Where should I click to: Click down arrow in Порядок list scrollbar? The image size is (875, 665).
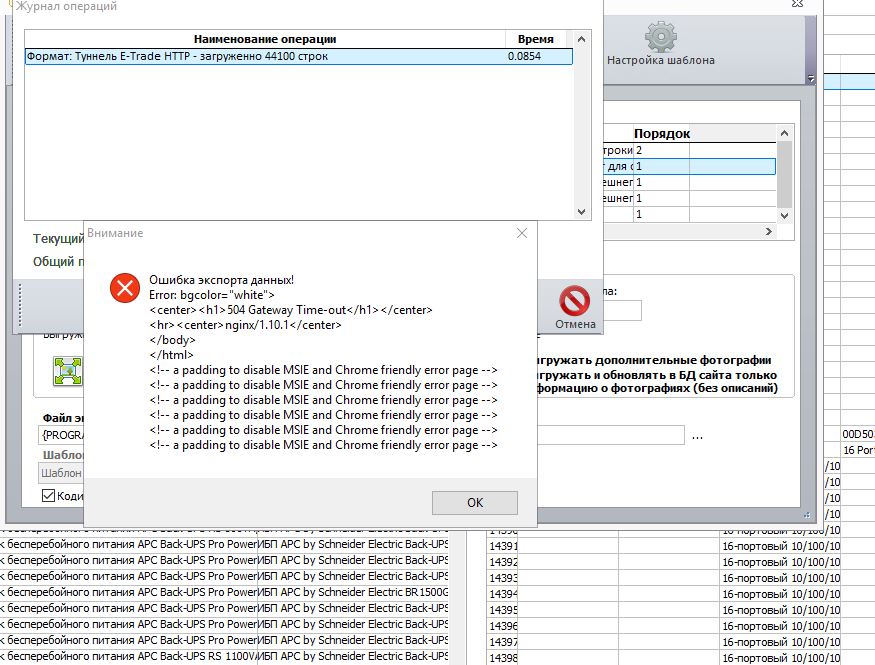pos(785,215)
